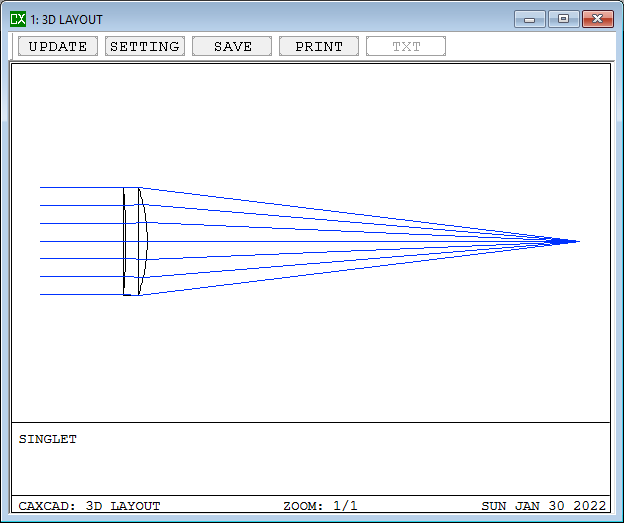Click the SINGLET title text

pyautogui.click(x=48, y=439)
